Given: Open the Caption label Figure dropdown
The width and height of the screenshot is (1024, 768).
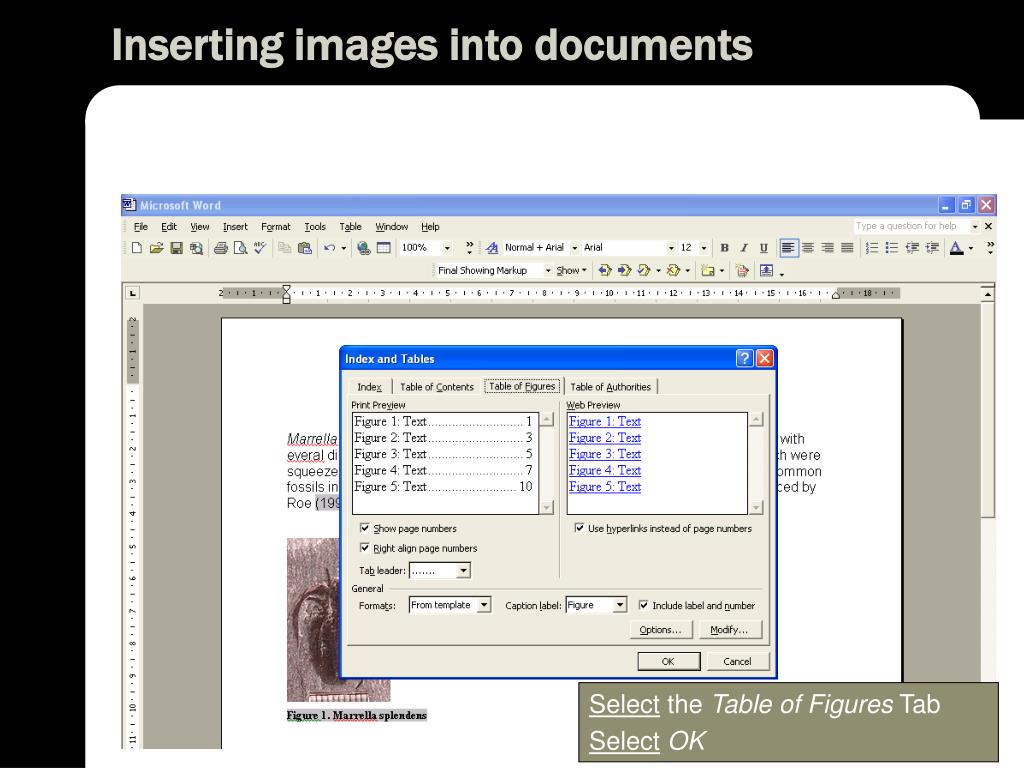Looking at the screenshot, I should pyautogui.click(x=620, y=605).
